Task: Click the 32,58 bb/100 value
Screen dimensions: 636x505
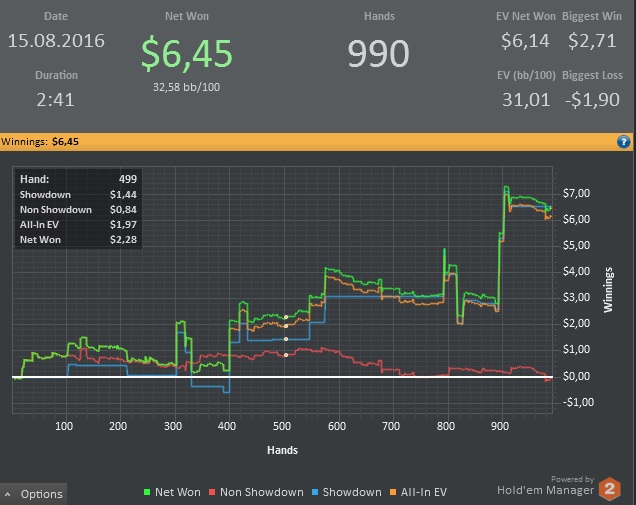Action: pyautogui.click(x=187, y=87)
